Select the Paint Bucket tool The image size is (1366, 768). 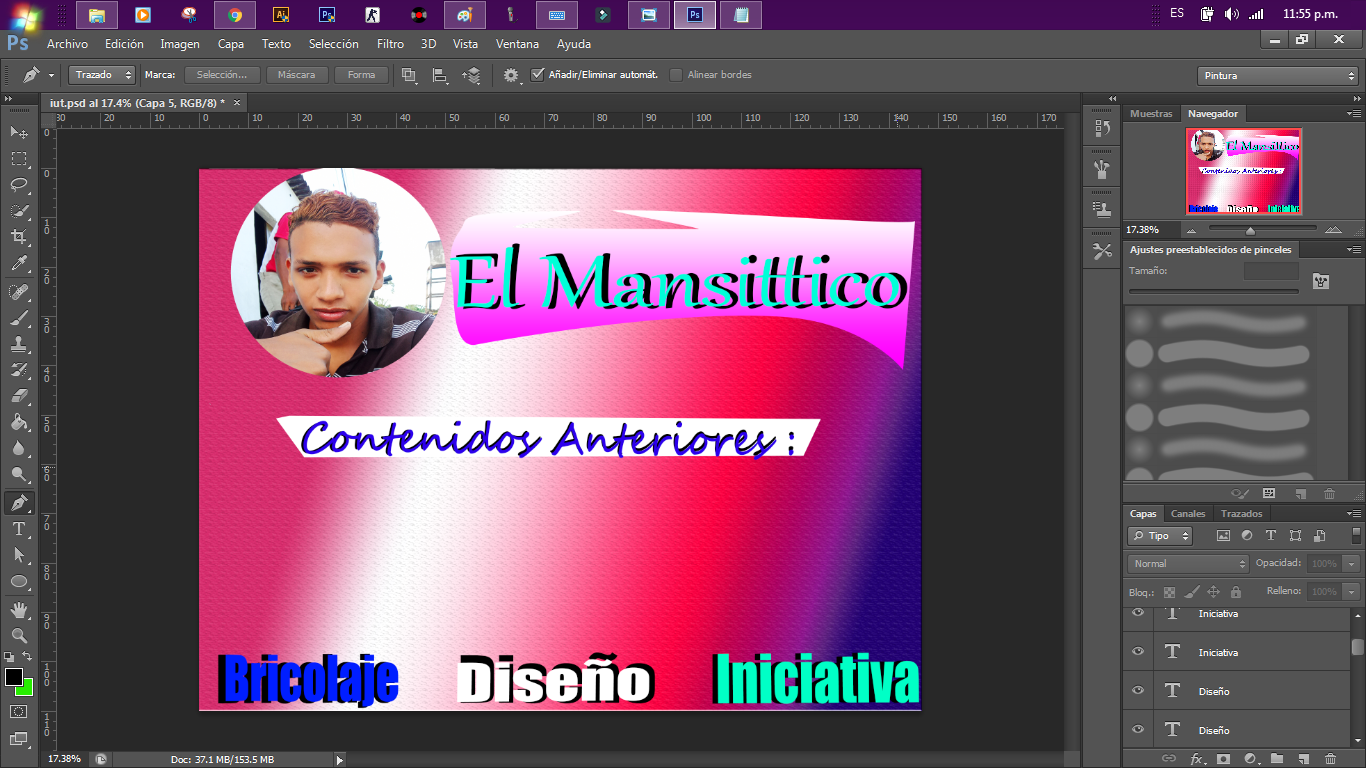[x=19, y=423]
